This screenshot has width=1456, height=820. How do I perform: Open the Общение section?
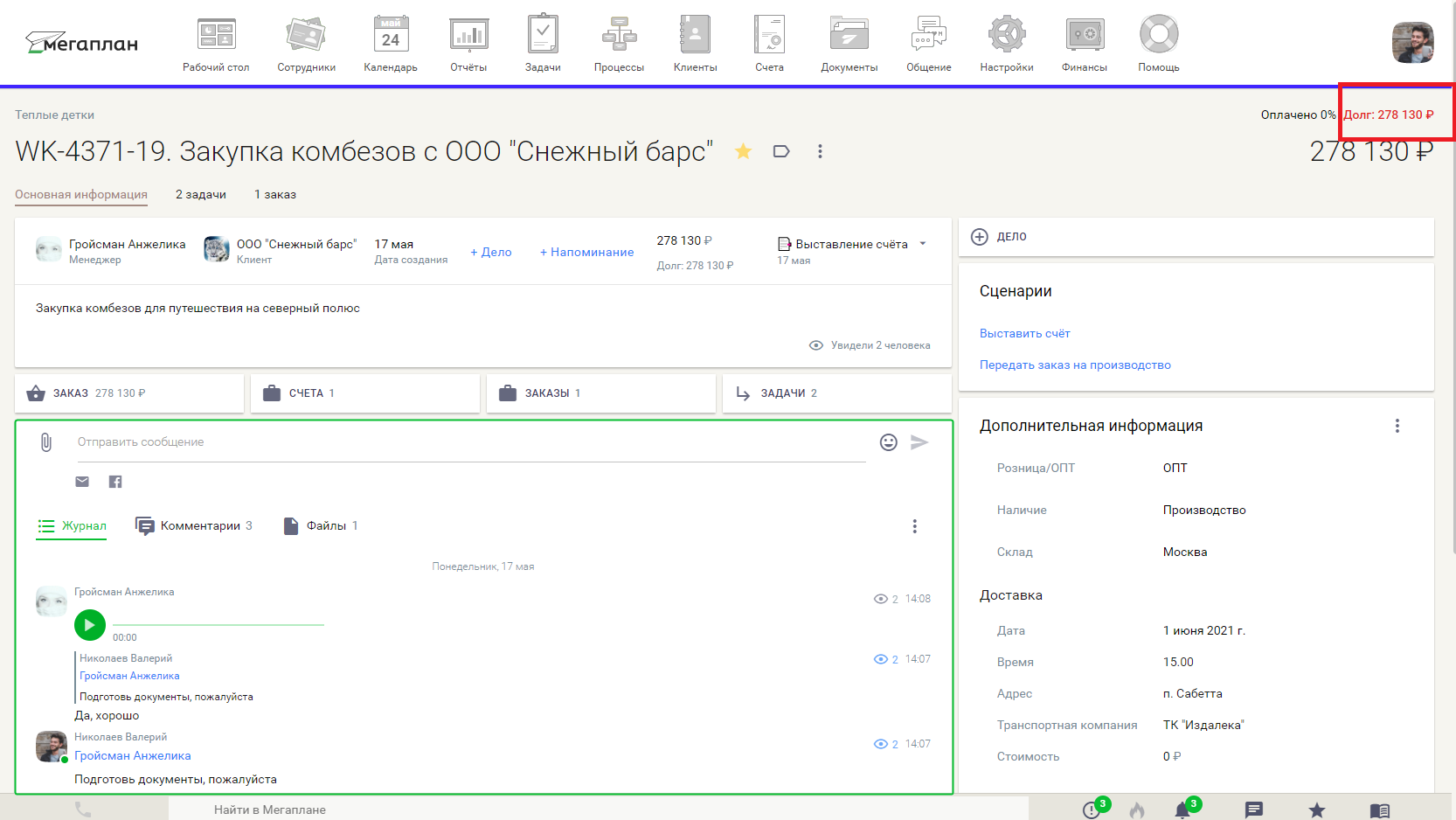click(928, 44)
